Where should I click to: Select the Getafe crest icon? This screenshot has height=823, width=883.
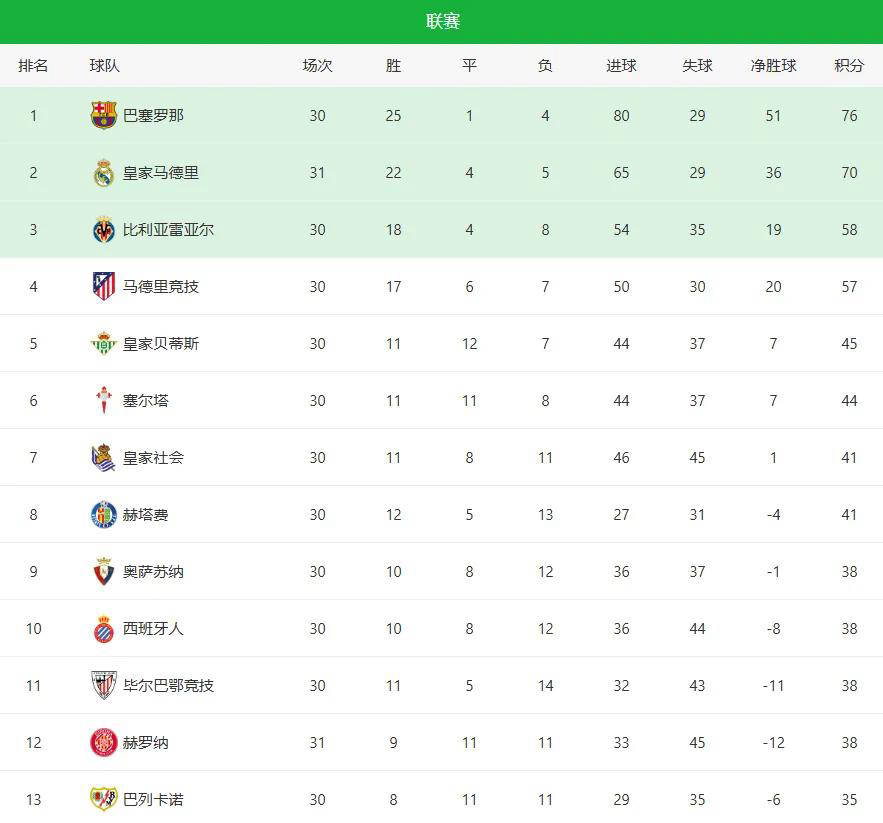pyautogui.click(x=104, y=515)
